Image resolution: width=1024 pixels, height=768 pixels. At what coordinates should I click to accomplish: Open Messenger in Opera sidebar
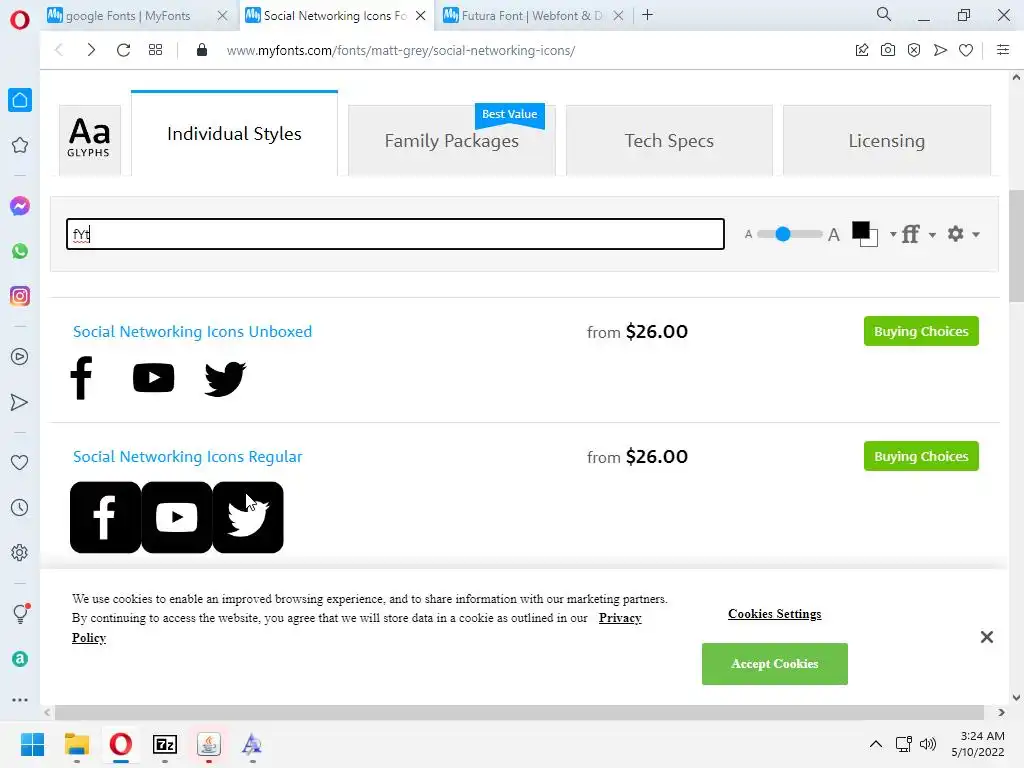tap(20, 206)
